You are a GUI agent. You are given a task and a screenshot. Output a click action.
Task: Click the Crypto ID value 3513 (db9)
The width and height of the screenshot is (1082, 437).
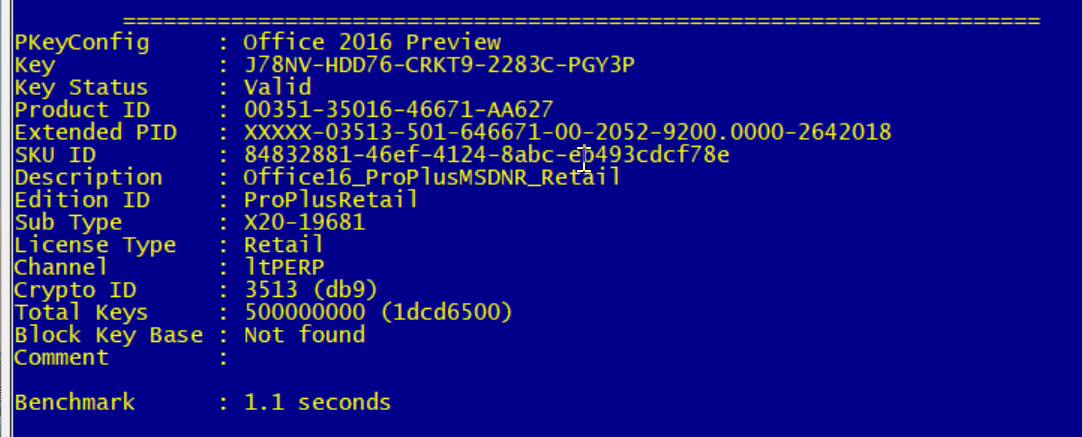(x=311, y=290)
